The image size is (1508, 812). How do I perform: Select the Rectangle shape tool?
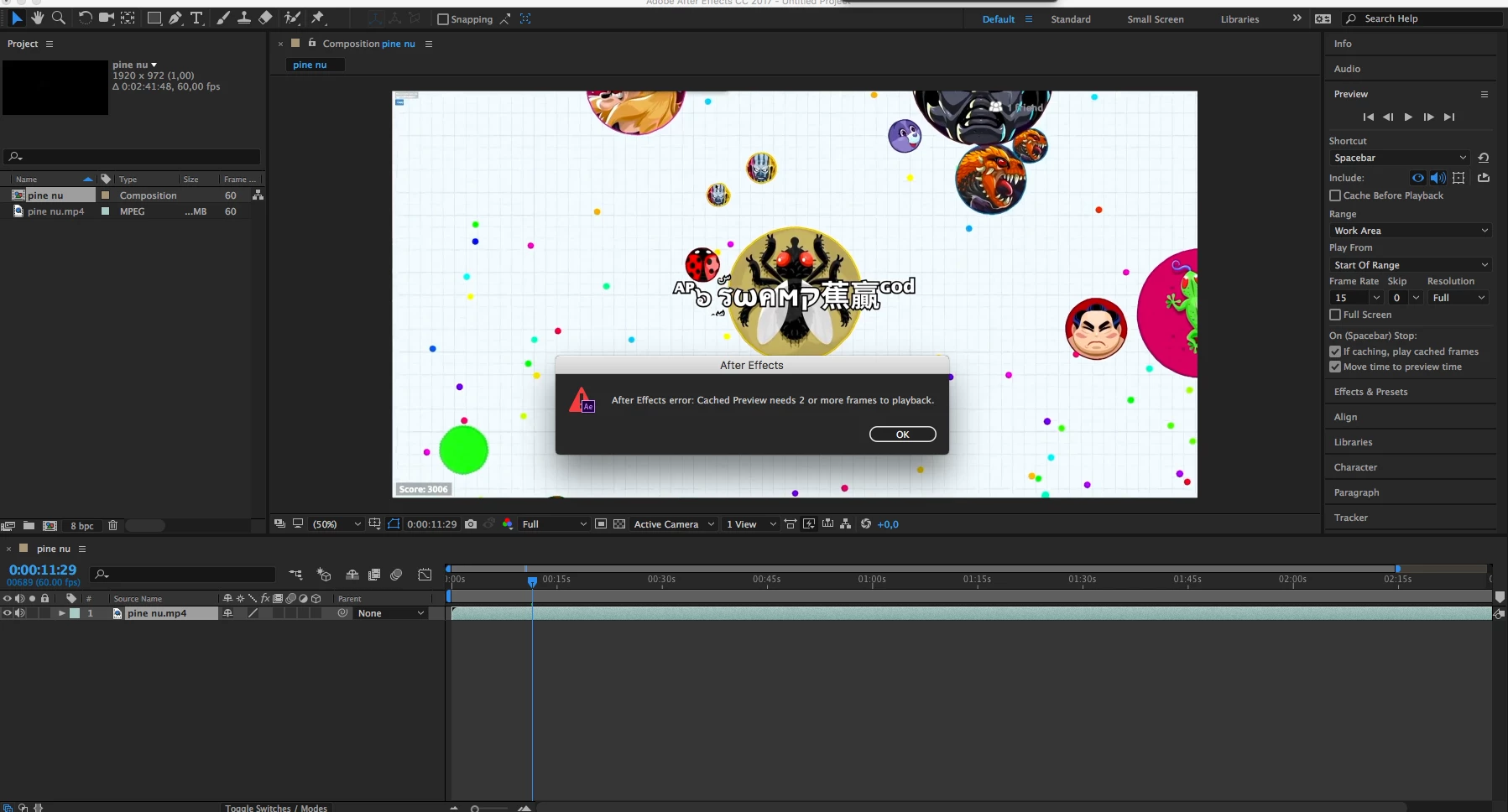click(x=154, y=18)
